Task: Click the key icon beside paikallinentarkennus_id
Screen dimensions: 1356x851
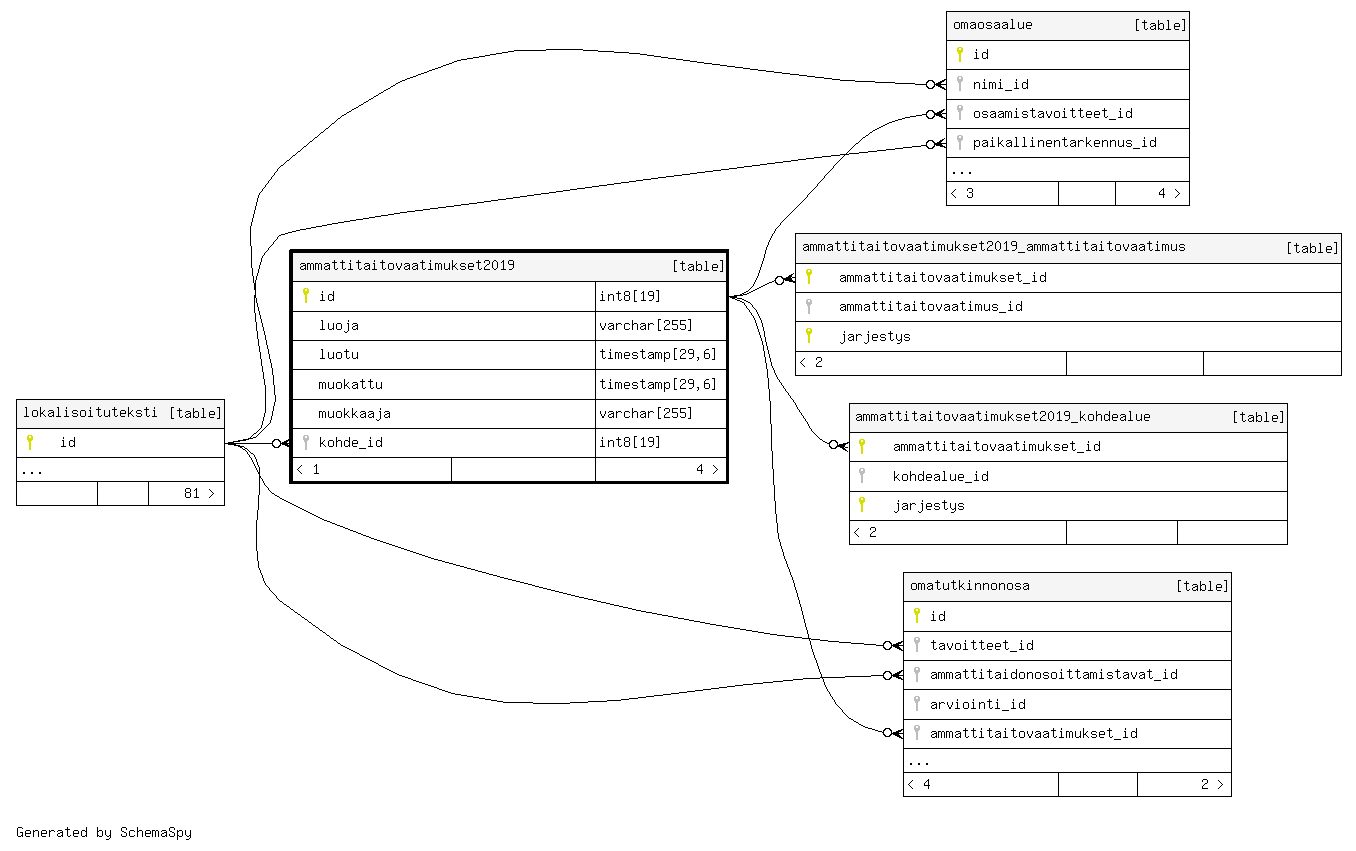Action: click(960, 142)
